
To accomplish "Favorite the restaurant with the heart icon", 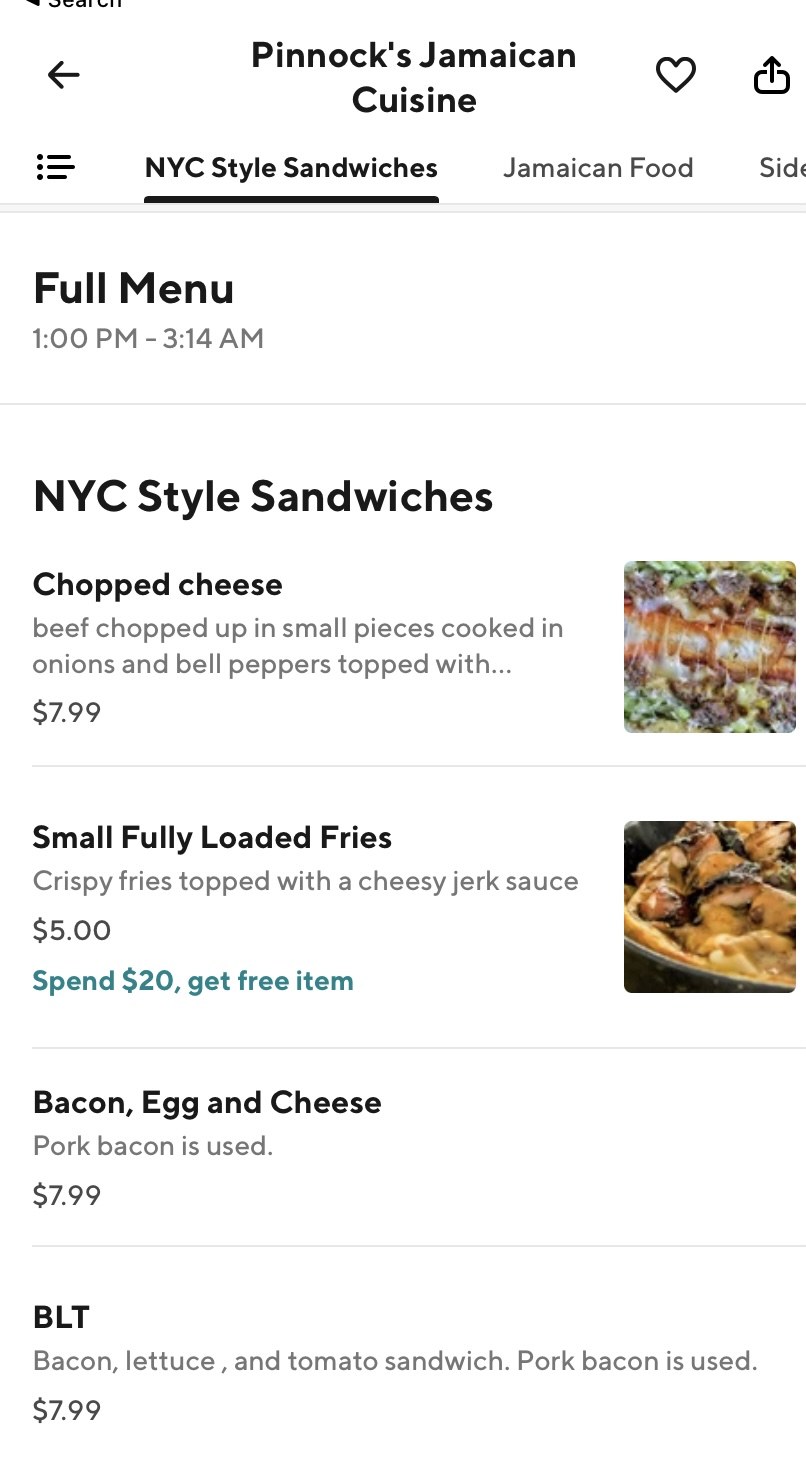I will (x=675, y=75).
